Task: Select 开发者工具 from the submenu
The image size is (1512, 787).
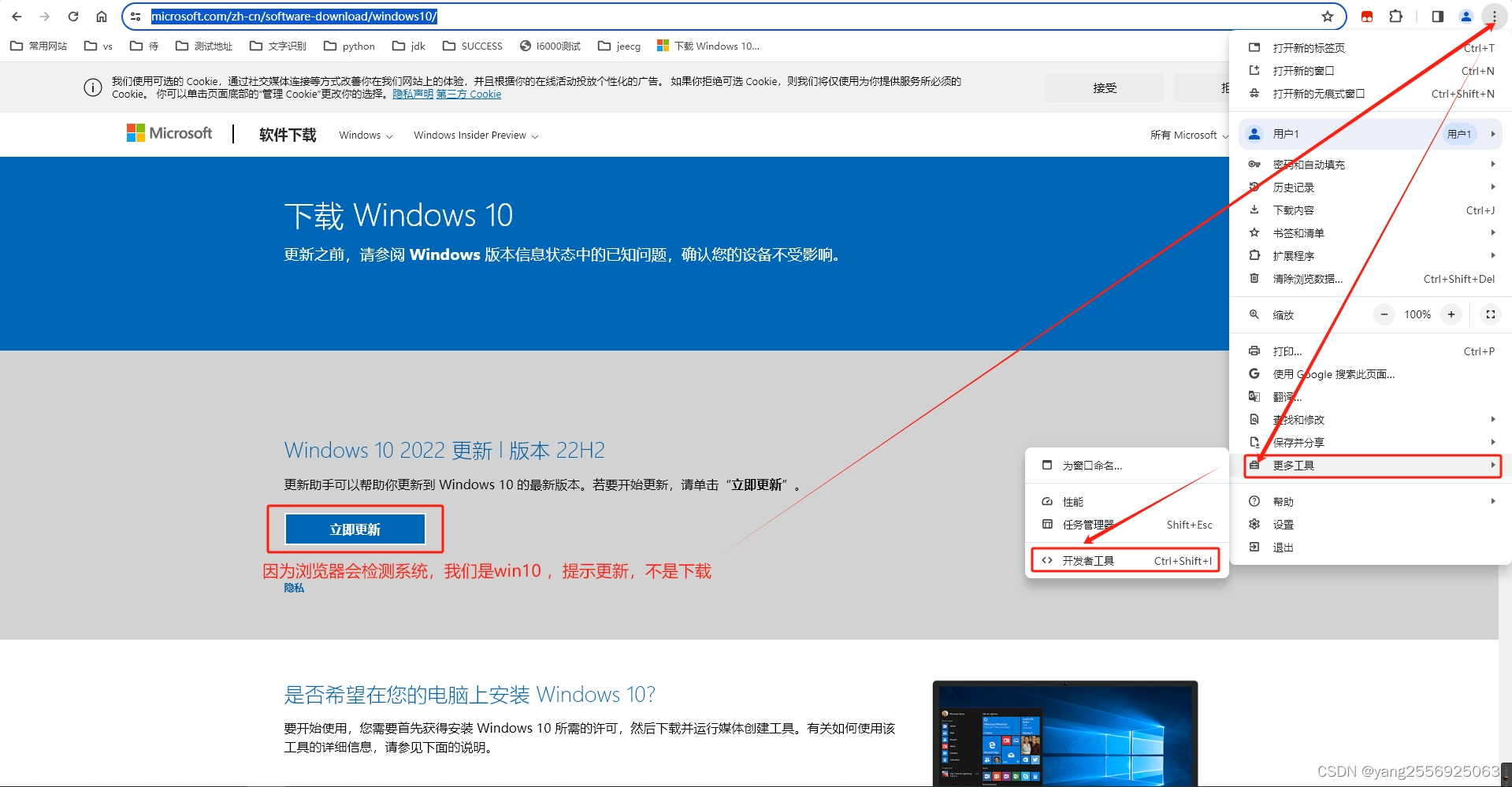Action: tap(1087, 560)
